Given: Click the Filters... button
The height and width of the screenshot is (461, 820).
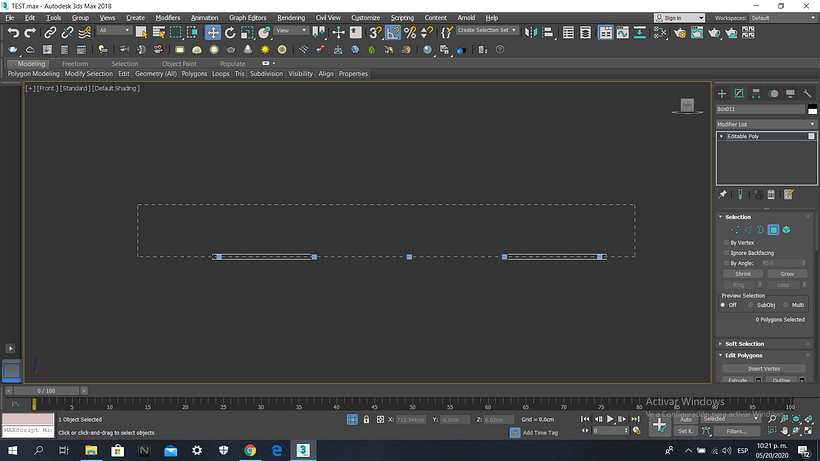Looking at the screenshot, I should 736,431.
